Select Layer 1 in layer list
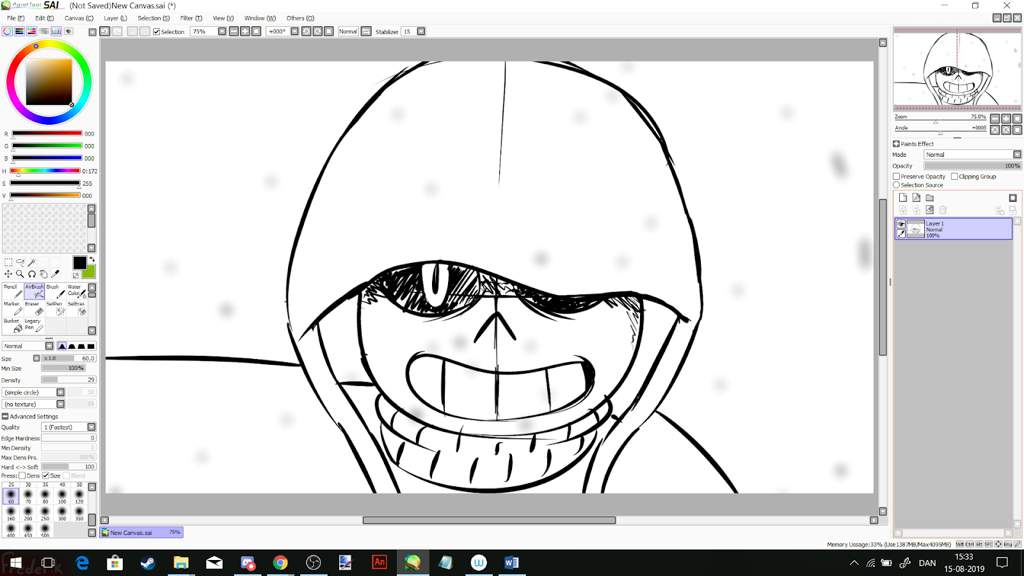The width and height of the screenshot is (1024, 576). coord(953,229)
